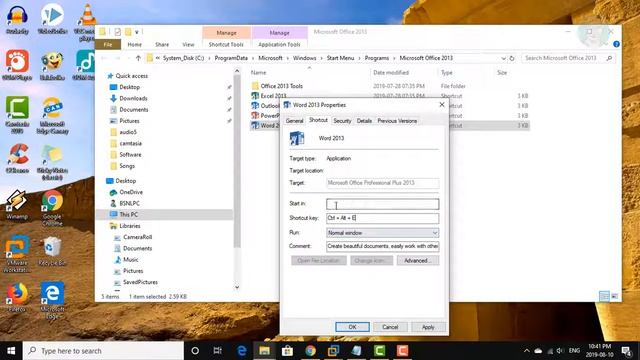This screenshot has height=360, width=640.
Task: Click the Shortcut key field
Action: (x=382, y=218)
